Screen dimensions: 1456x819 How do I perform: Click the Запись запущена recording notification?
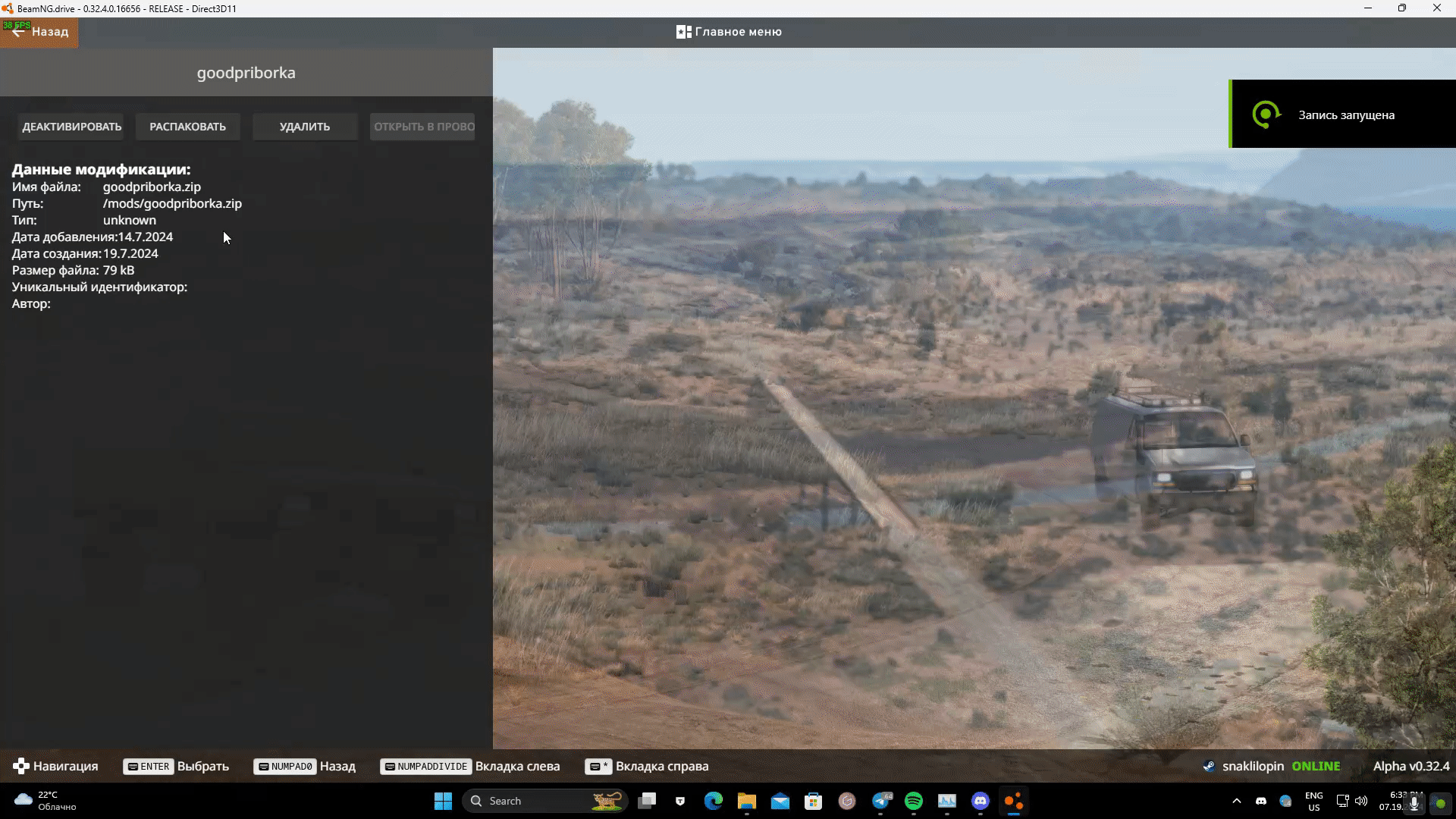(1342, 114)
